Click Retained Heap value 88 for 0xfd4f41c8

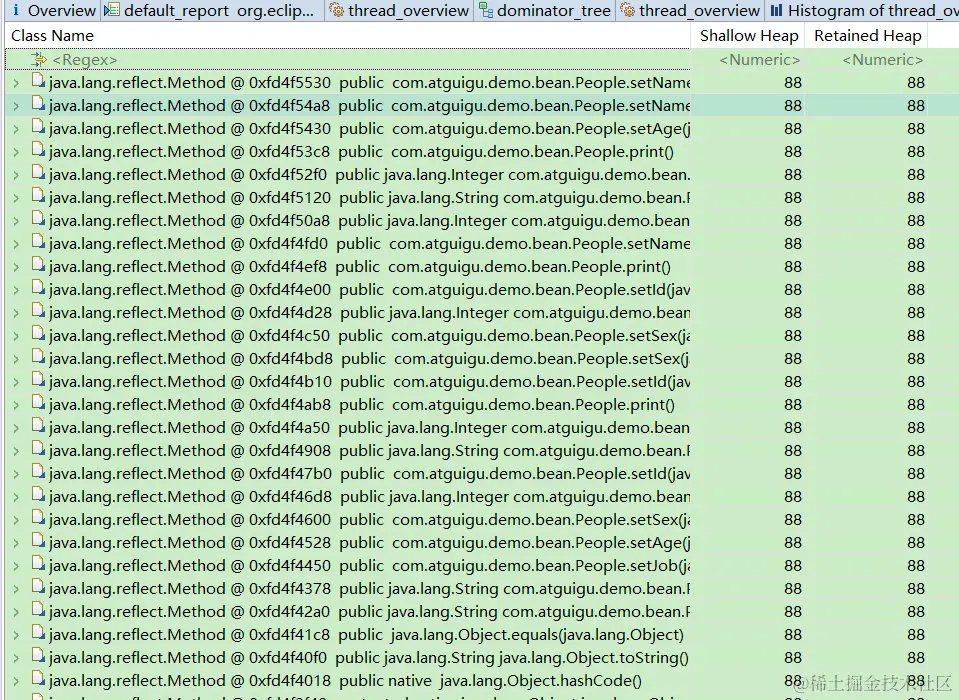coord(916,635)
